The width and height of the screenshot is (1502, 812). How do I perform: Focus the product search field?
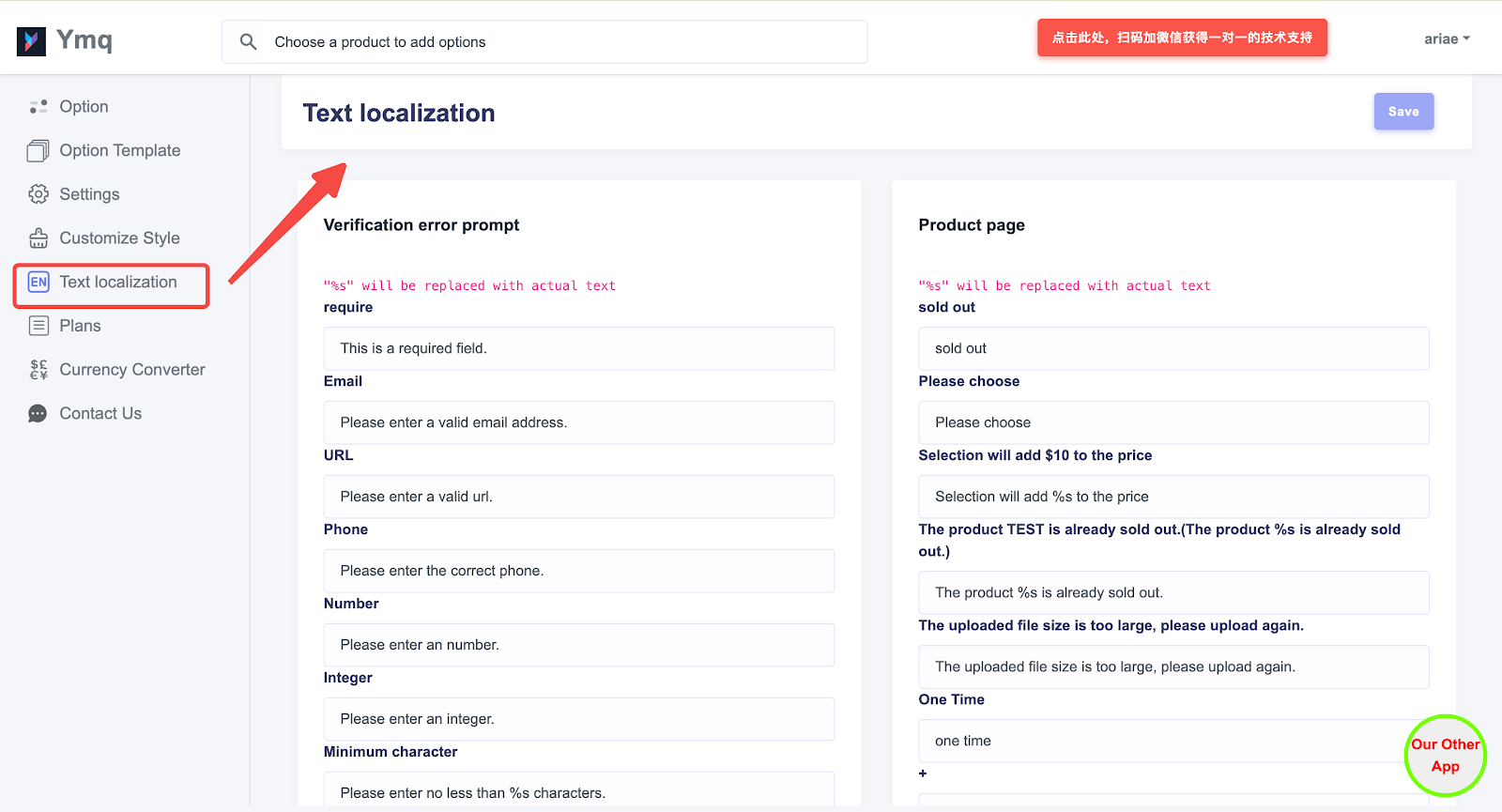point(563,42)
